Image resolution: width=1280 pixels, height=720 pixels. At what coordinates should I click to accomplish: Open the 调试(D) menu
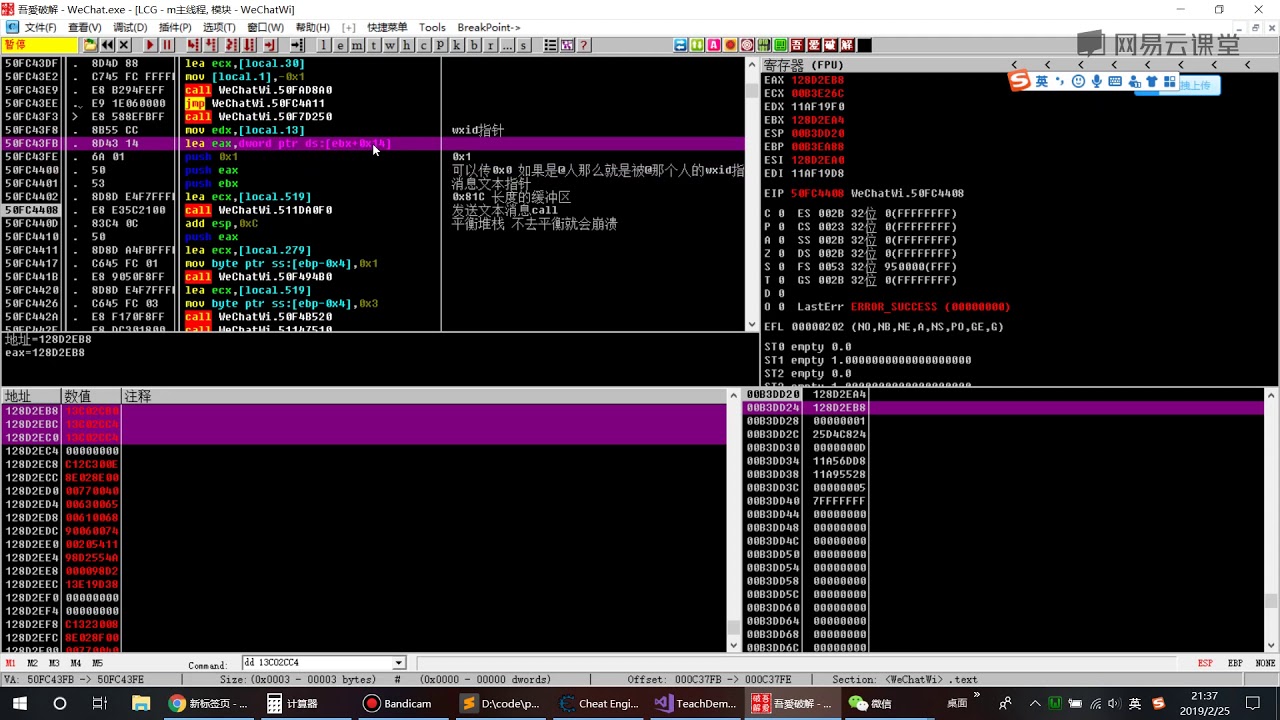pyautogui.click(x=130, y=27)
